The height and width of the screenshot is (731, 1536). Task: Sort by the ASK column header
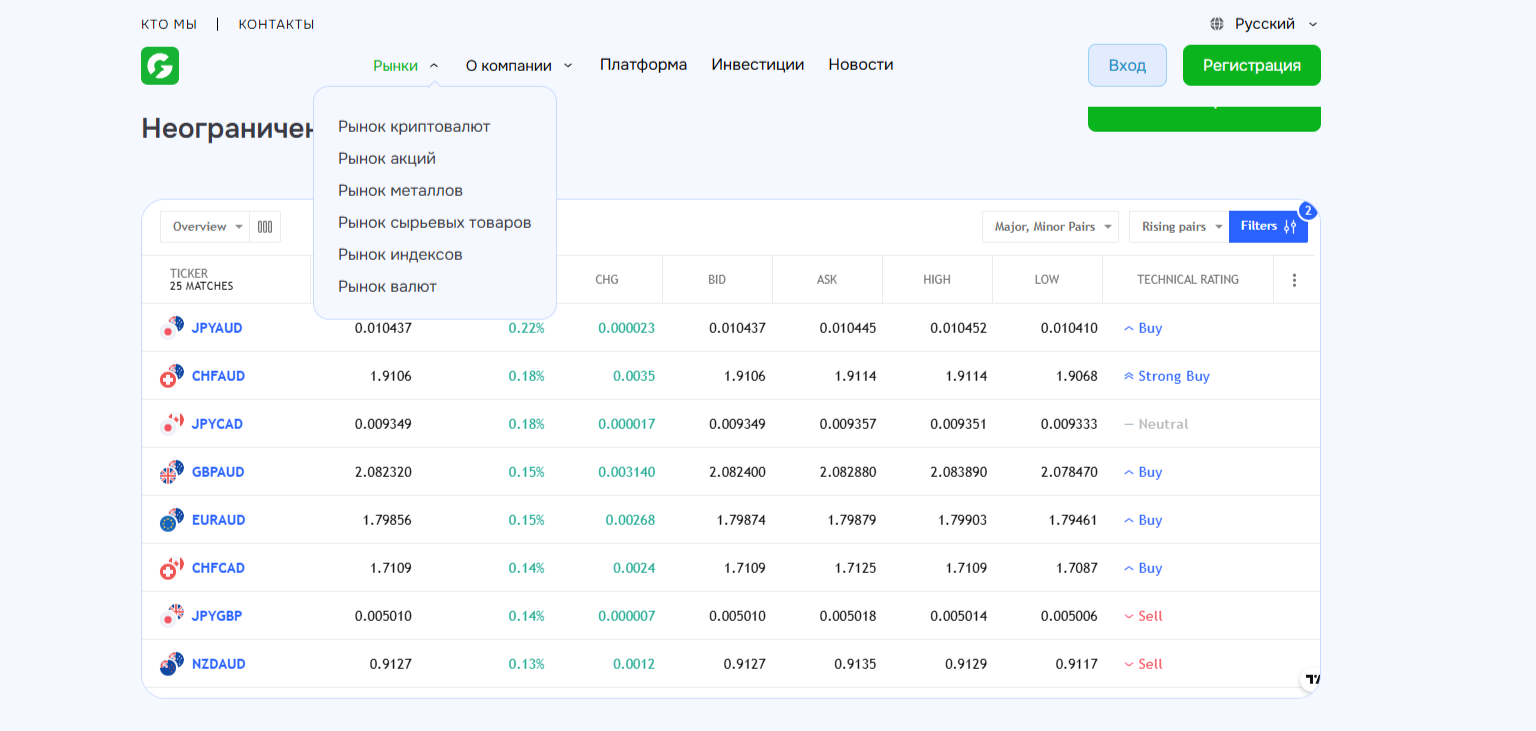click(x=827, y=280)
